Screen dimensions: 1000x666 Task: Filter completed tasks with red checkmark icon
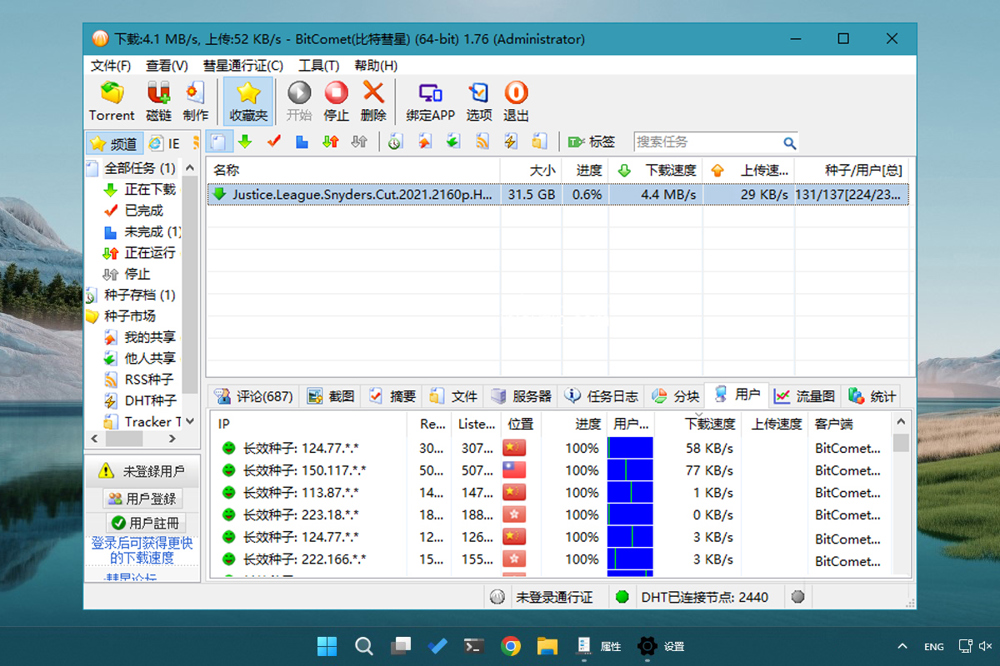pyautogui.click(x=274, y=142)
